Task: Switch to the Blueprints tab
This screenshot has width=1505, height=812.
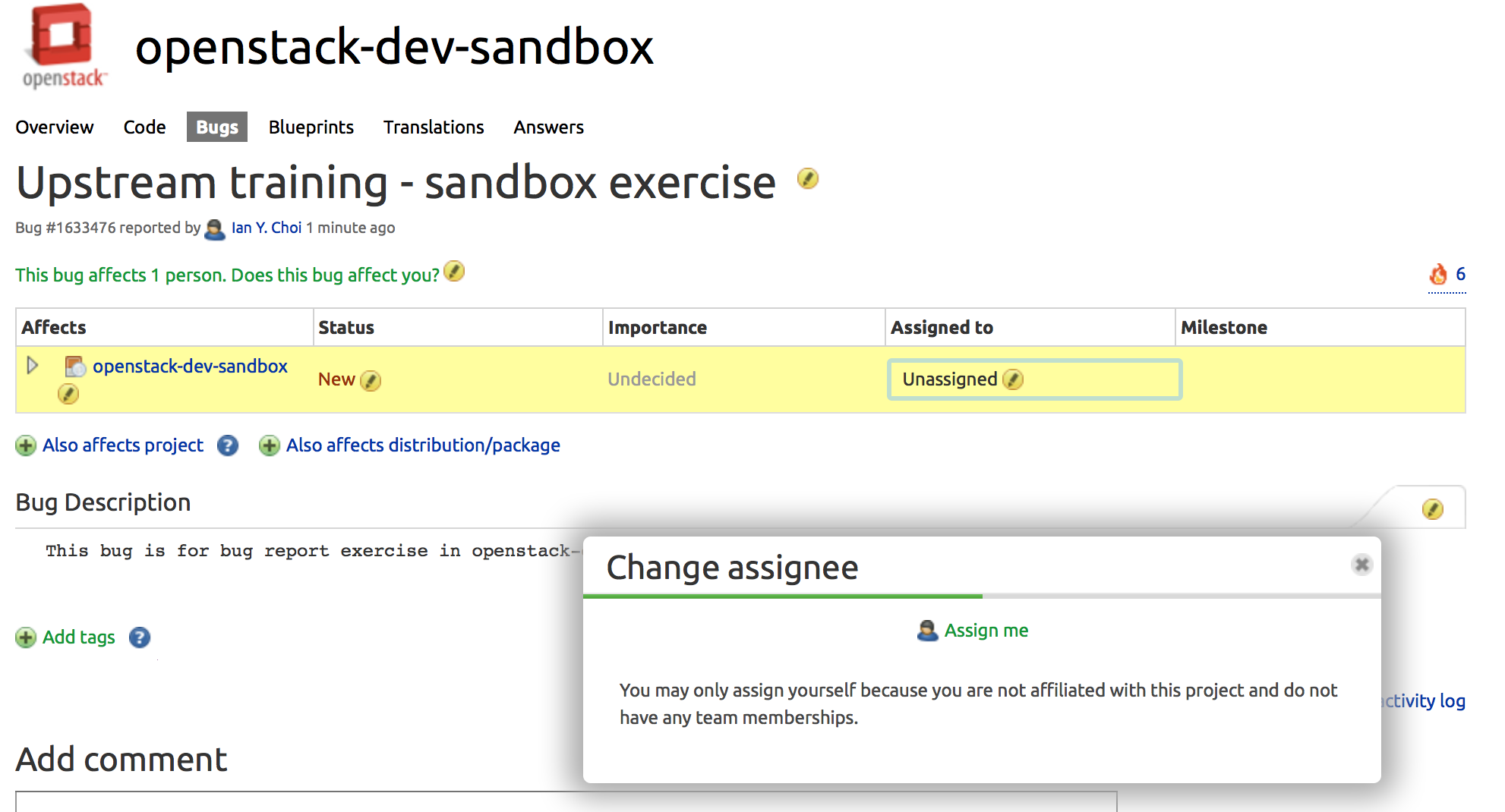Action: pyautogui.click(x=311, y=127)
